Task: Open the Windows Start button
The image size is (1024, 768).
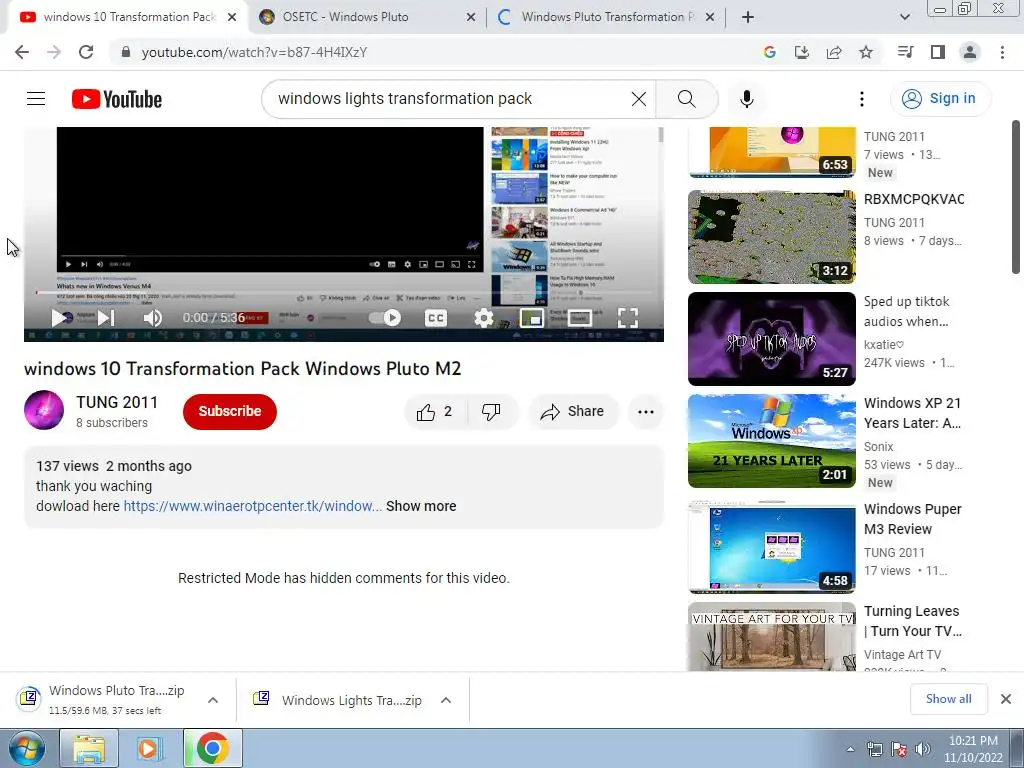Action: pyautogui.click(x=27, y=748)
